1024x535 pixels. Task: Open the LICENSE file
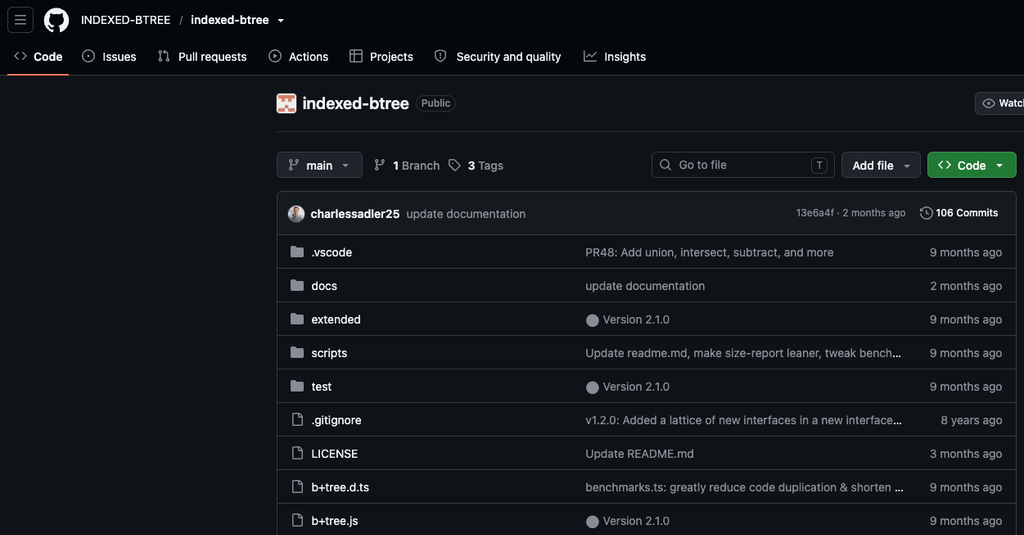coord(334,453)
